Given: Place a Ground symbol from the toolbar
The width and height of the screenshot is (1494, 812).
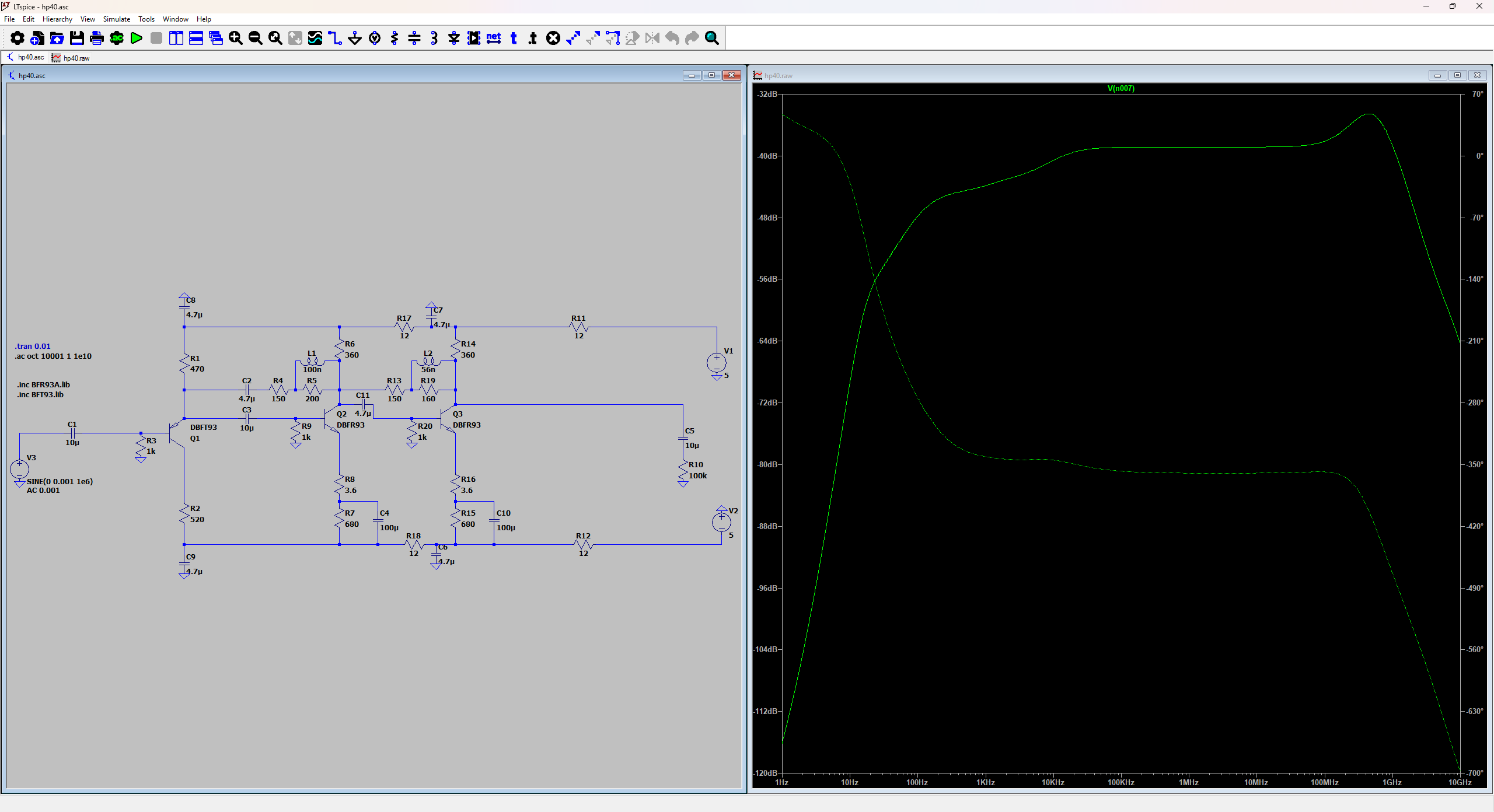Looking at the screenshot, I should (355, 38).
